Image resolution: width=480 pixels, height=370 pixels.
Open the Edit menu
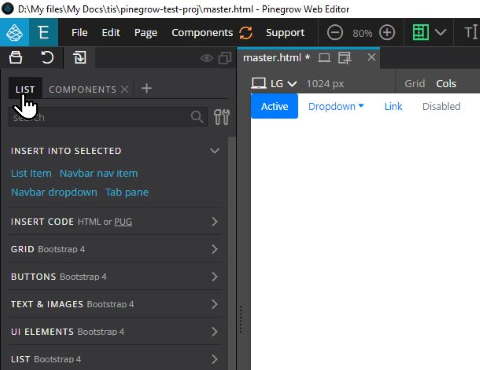click(111, 33)
